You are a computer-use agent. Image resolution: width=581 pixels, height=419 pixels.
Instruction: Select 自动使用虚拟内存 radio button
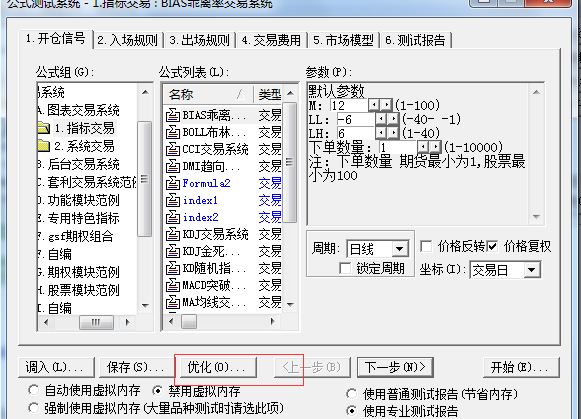[33, 390]
